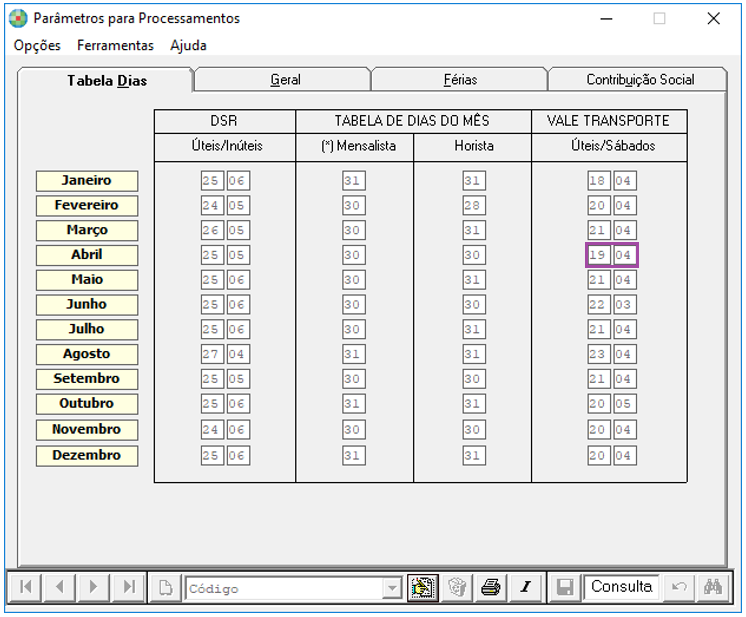Open the Código dropdown arrow
Screen dimensions: 746x617
[x=392, y=588]
